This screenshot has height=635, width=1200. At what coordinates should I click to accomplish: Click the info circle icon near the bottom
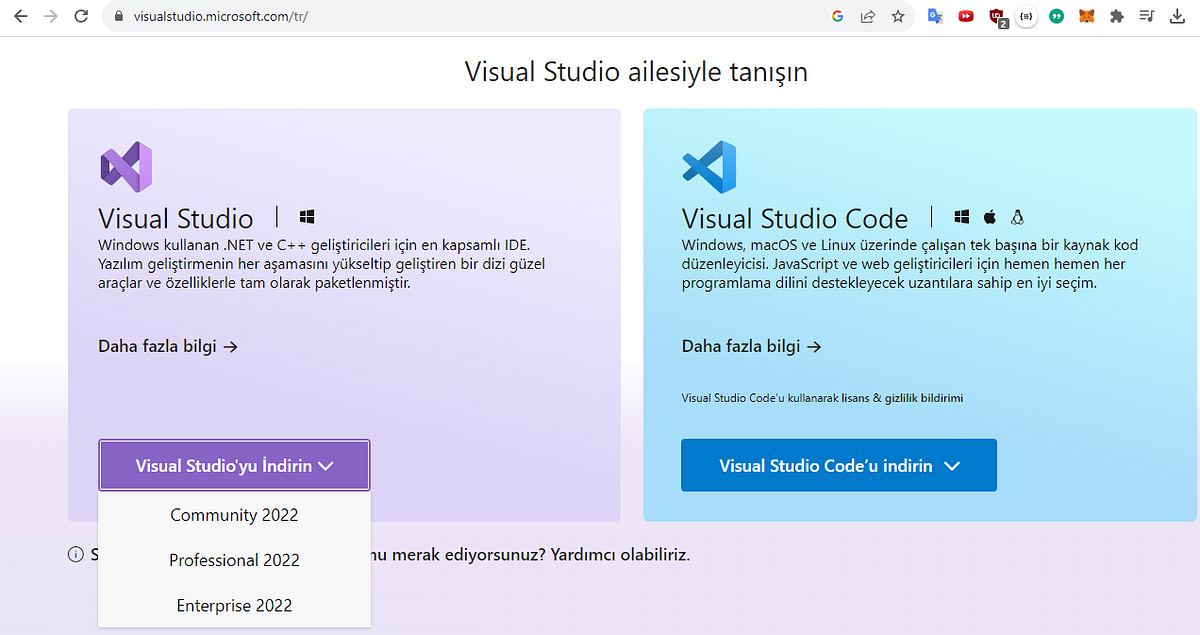[77, 554]
